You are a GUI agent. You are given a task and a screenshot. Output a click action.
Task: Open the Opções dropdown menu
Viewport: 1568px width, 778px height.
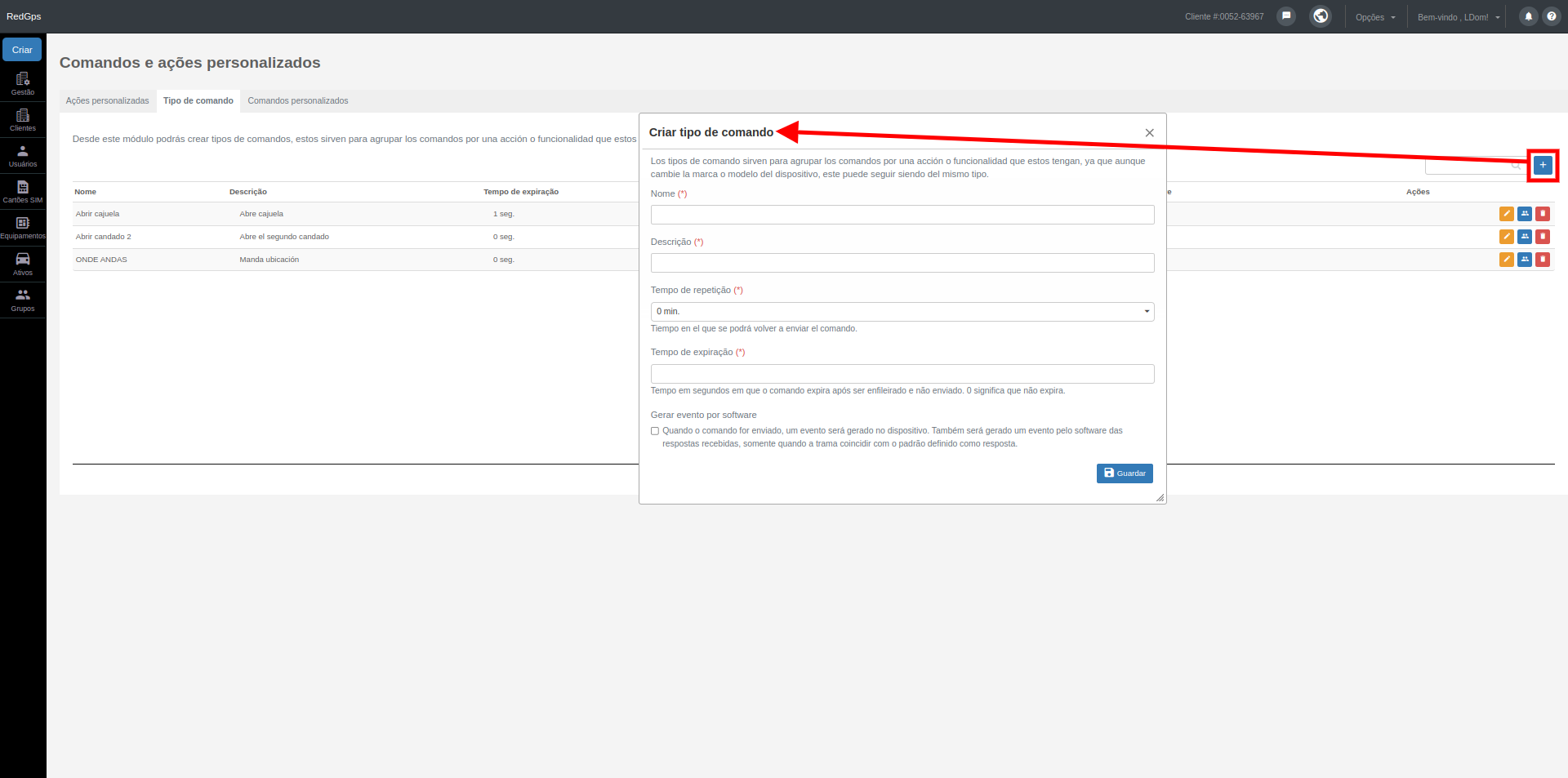[1375, 17]
